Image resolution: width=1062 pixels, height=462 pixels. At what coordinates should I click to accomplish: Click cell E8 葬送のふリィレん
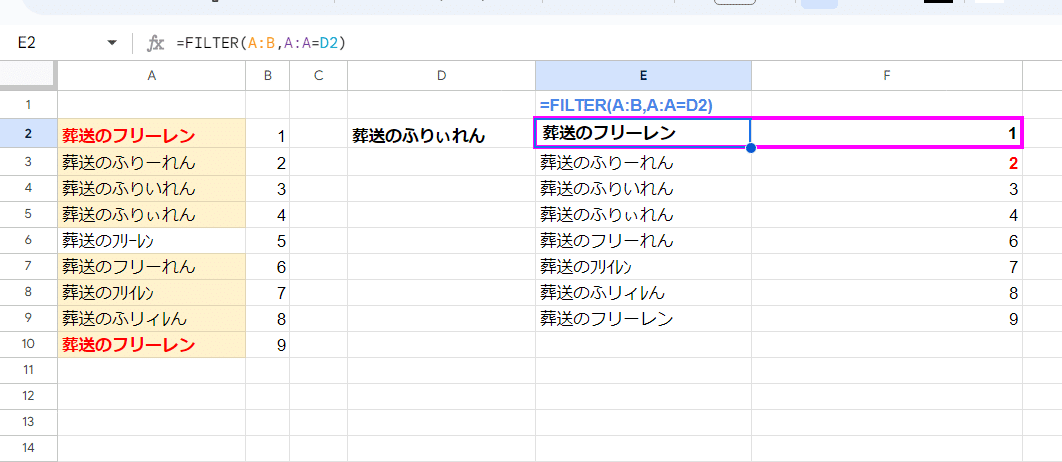pyautogui.click(x=643, y=293)
